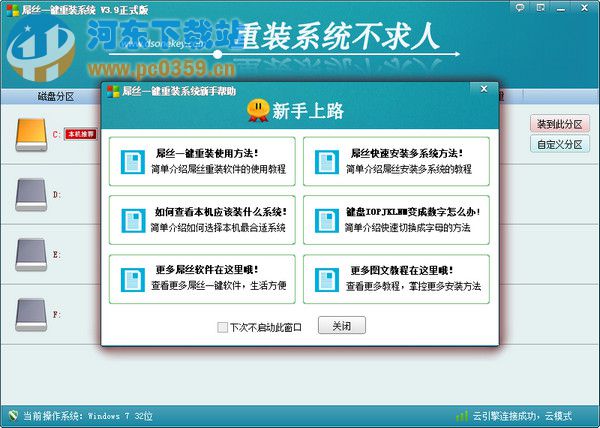Click document icon beside 屌丝一键重装使用方法
This screenshot has width=600, height=428.
click(x=133, y=162)
